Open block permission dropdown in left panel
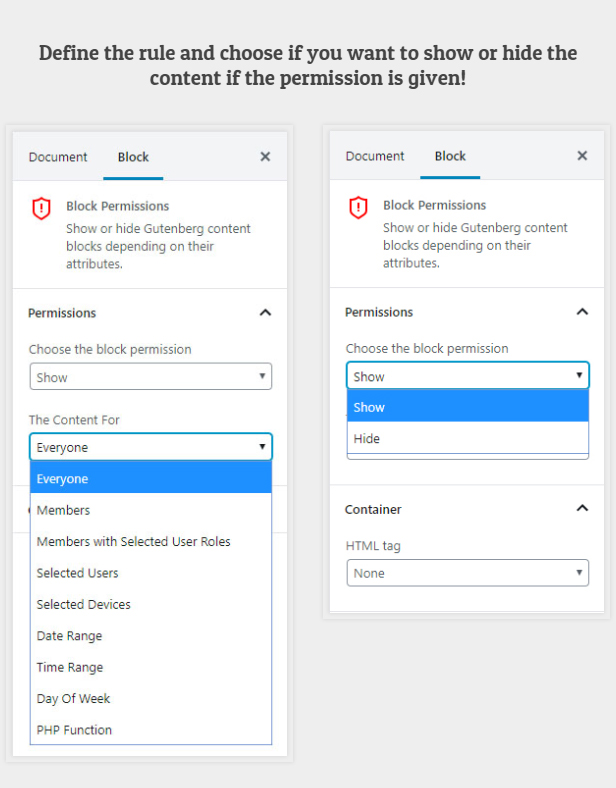 (x=150, y=377)
